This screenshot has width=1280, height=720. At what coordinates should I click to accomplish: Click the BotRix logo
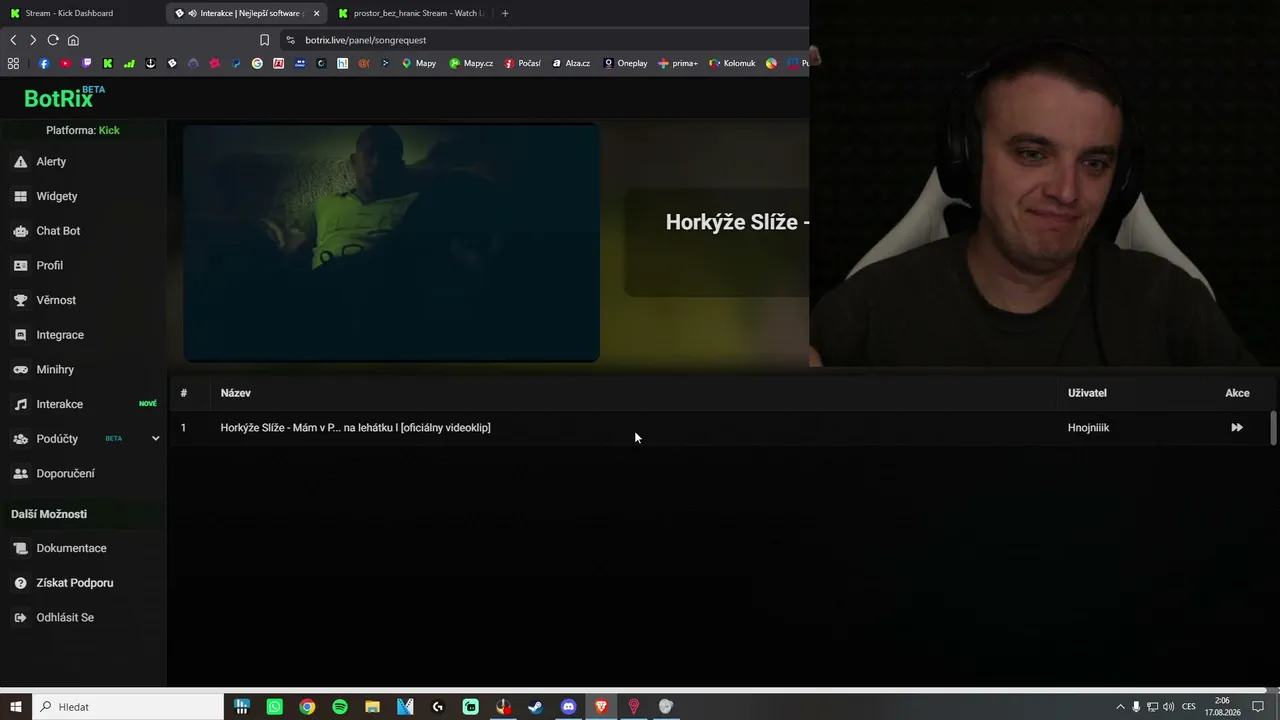(x=64, y=97)
